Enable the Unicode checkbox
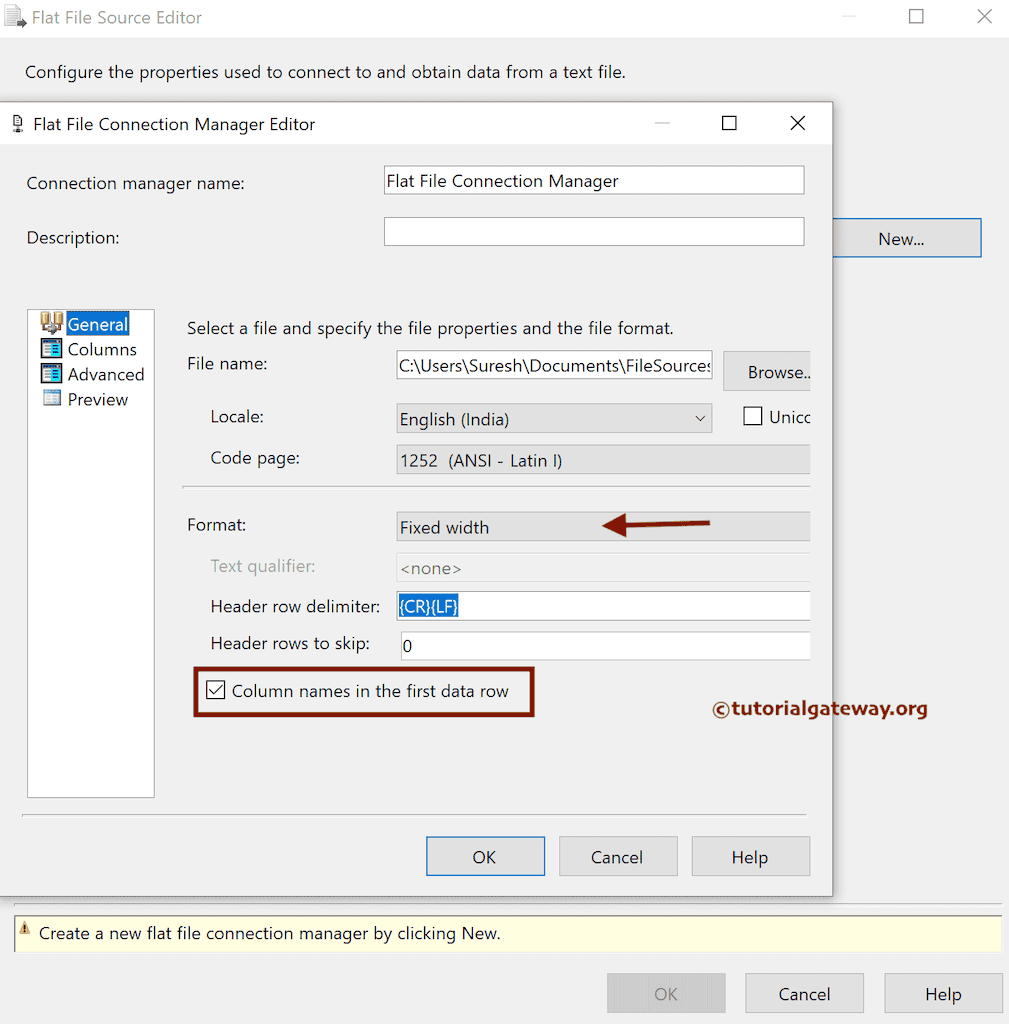This screenshot has height=1024, width=1009. 752,416
